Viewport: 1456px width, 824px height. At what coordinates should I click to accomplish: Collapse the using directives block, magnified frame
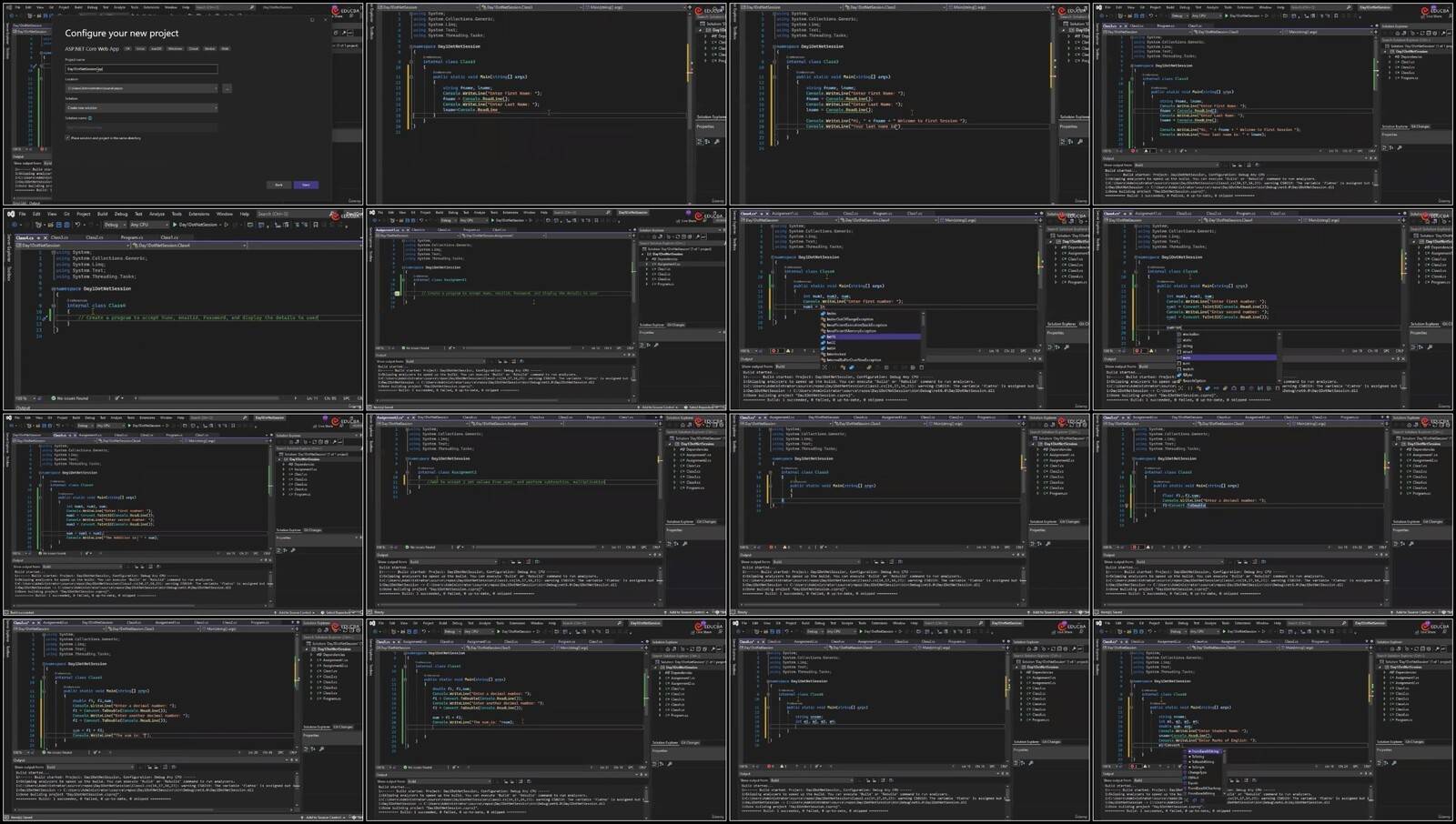pyautogui.click(x=53, y=252)
